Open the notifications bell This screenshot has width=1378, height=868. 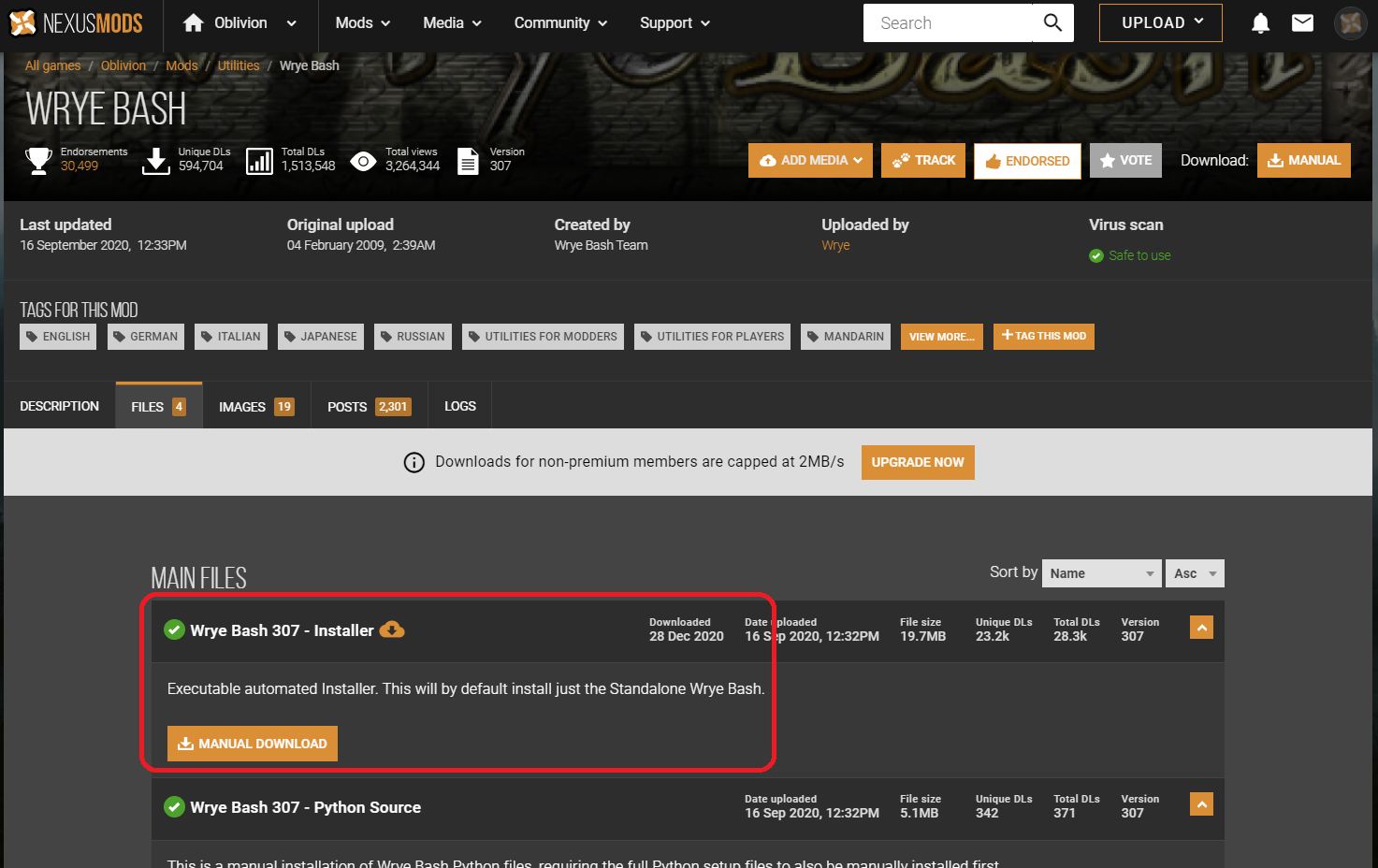1260,23
